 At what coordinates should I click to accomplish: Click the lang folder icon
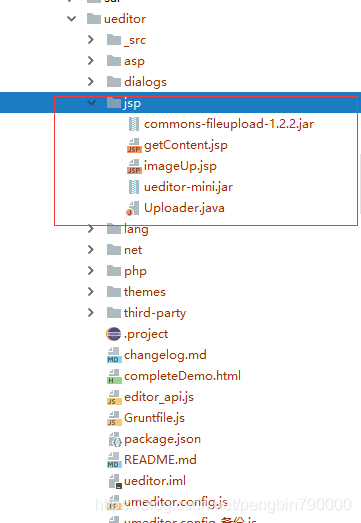pos(114,229)
